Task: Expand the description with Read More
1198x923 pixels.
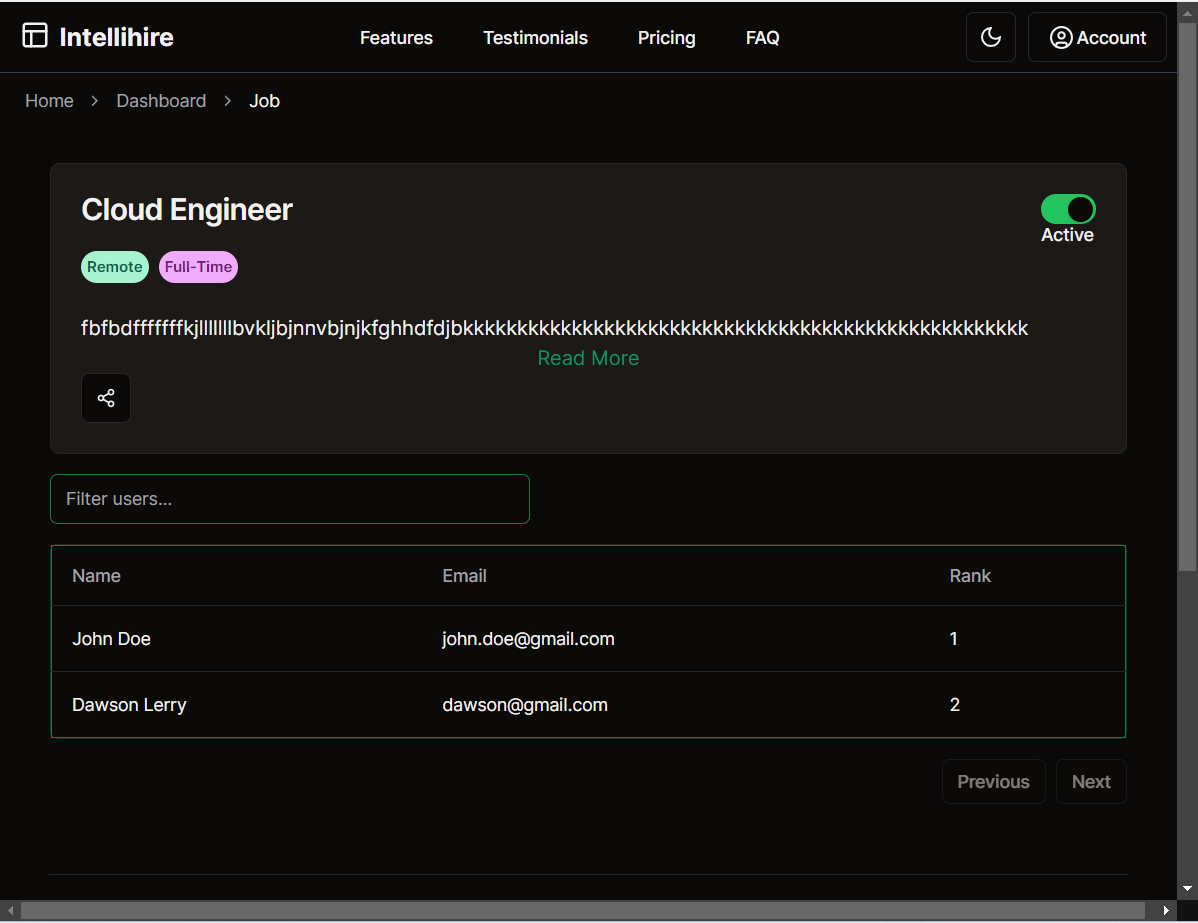Action: pos(588,358)
